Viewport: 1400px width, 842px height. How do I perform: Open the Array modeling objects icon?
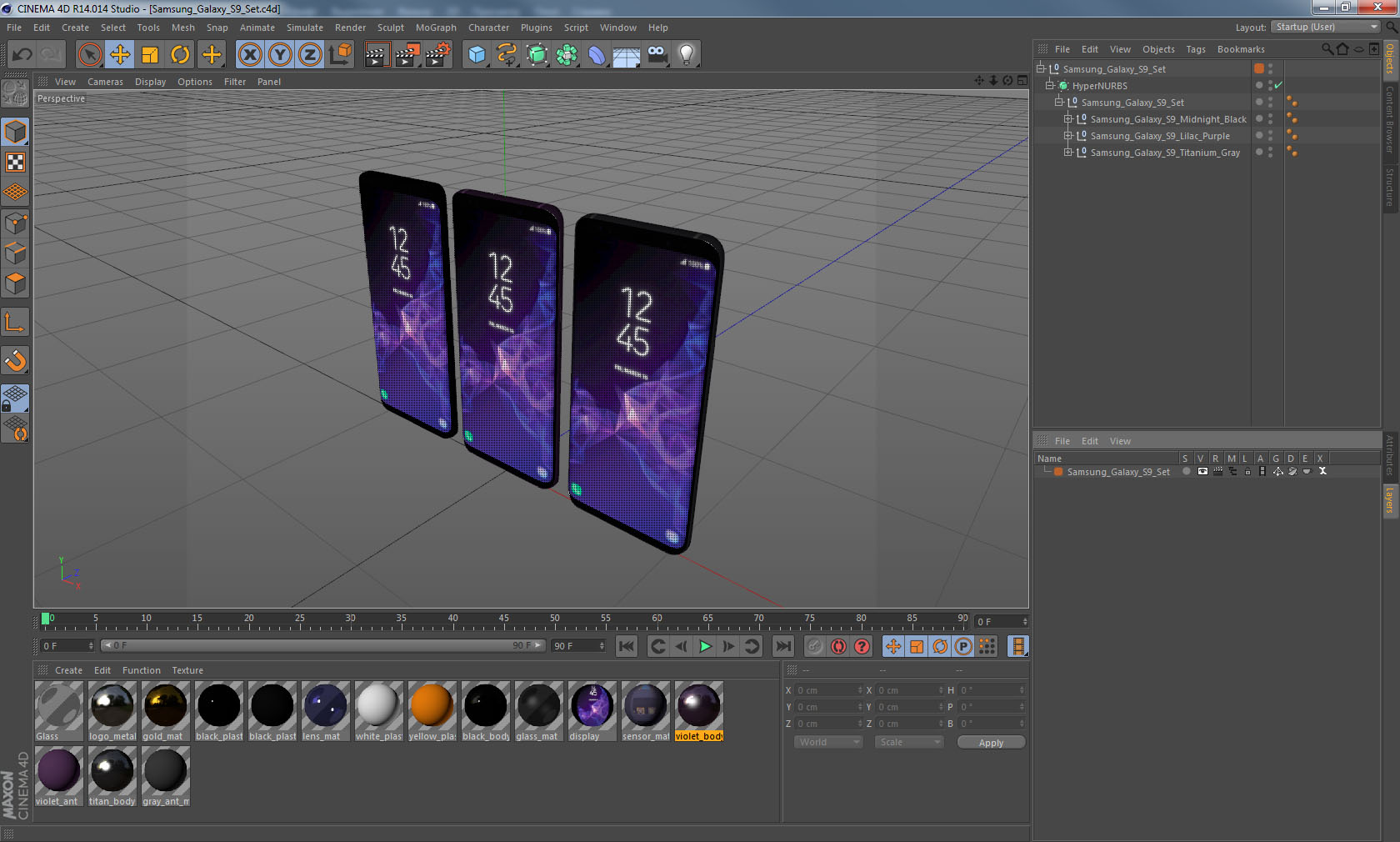pyautogui.click(x=567, y=55)
